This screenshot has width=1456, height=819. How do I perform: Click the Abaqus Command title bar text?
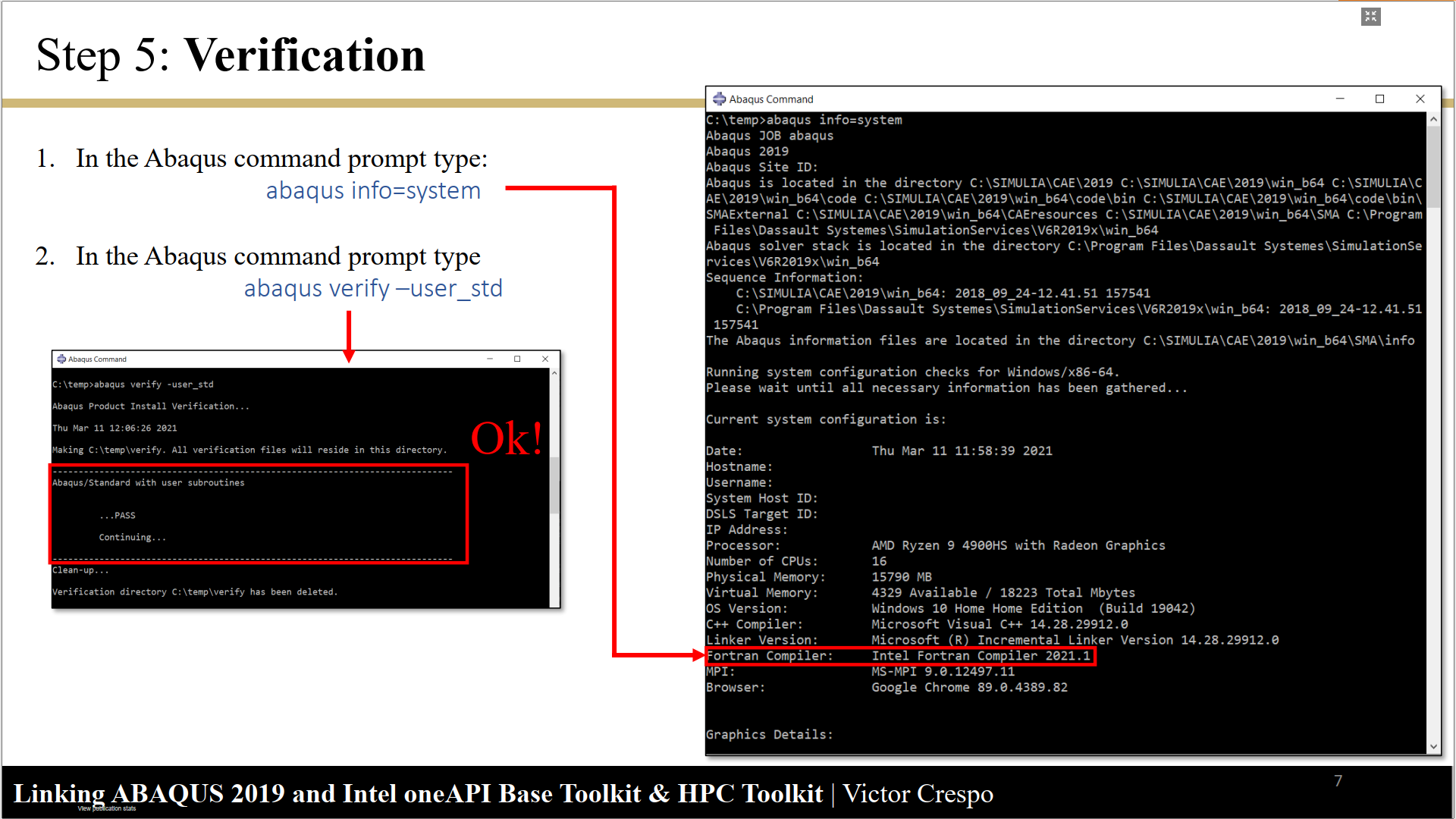coord(771,99)
